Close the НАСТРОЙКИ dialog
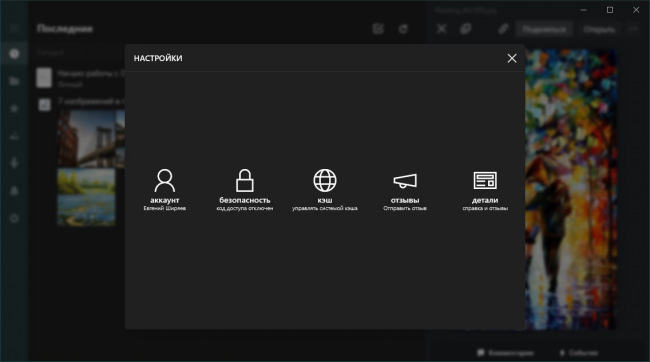The image size is (650, 362). click(512, 58)
